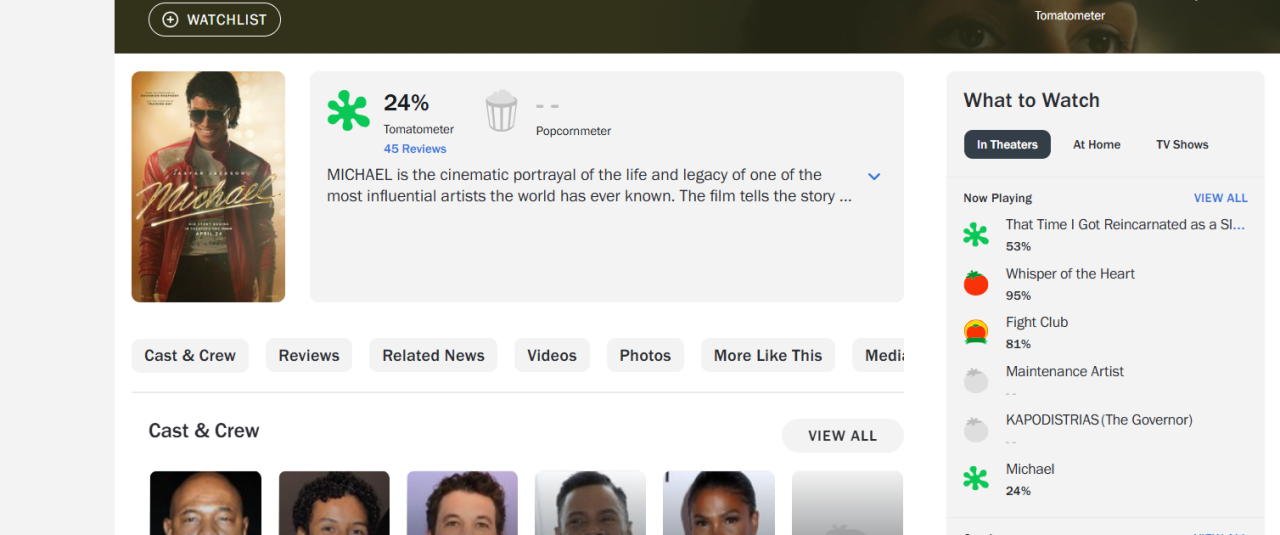Click the gray tomato icon beside KAPODISTRIAS
This screenshot has height=535, width=1280.
pos(975,430)
